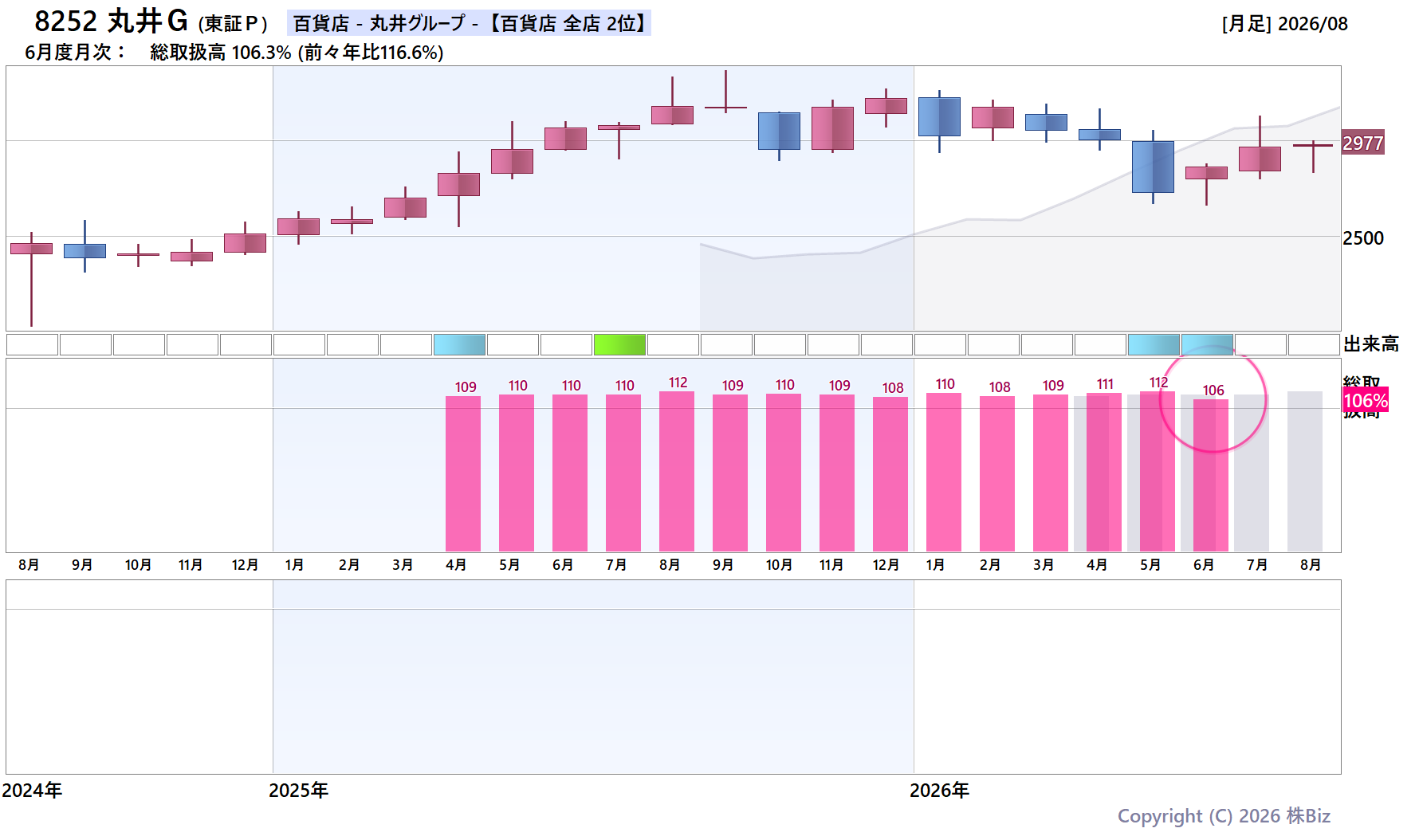Select the bar labeled 112 for August 2025
Viewport: 1419px width, 840px height.
(x=677, y=471)
